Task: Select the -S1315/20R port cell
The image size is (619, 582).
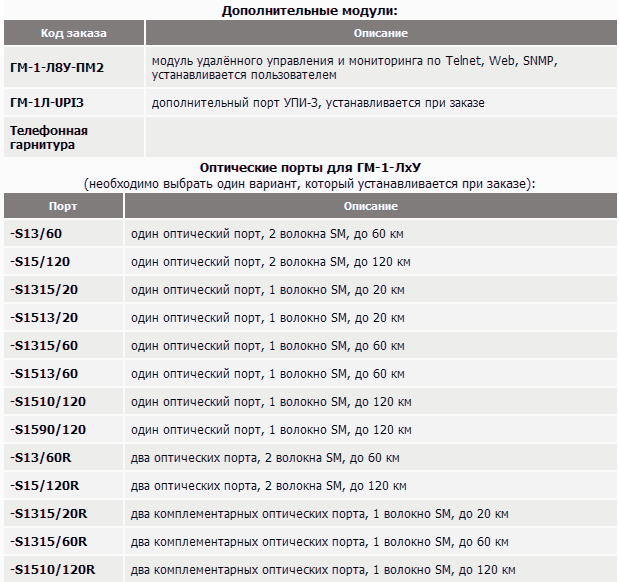Action: [48, 514]
